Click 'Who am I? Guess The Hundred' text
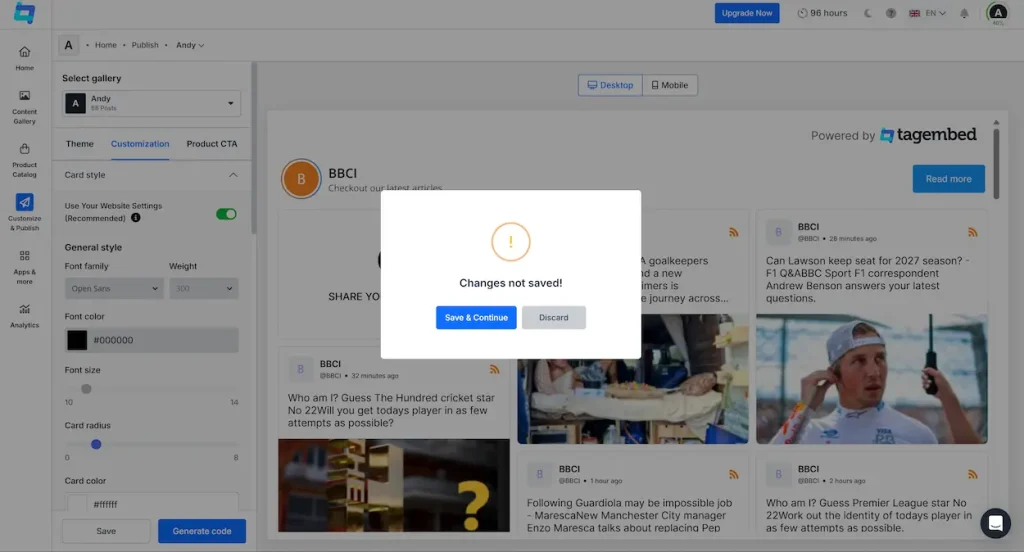 pos(391,410)
